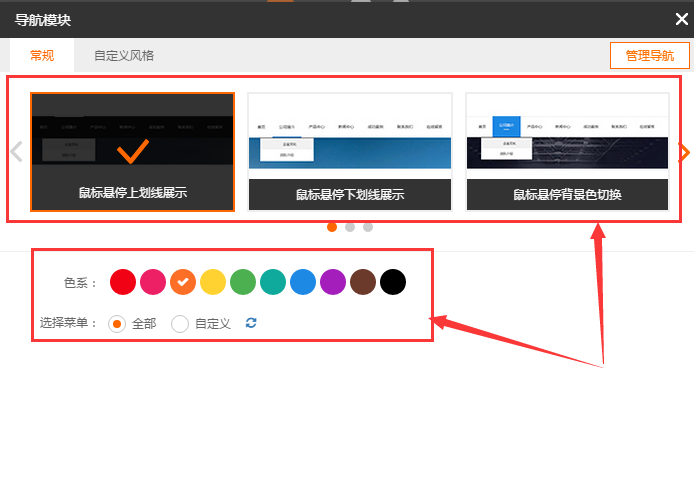Screen dimensions: 694x499
Task: Select the 鼠标悬停上划线展示 style thumbnail
Action: pyautogui.click(x=133, y=152)
